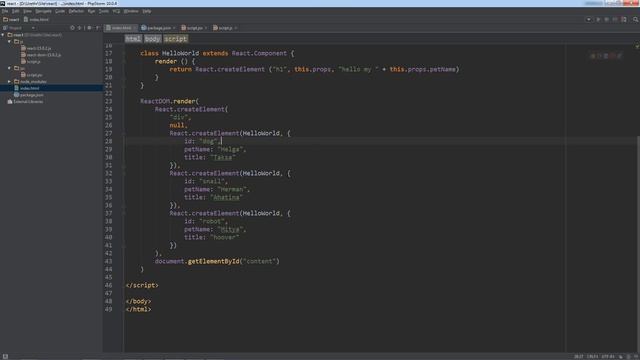Open Project panel settings gear

[x=89, y=28]
